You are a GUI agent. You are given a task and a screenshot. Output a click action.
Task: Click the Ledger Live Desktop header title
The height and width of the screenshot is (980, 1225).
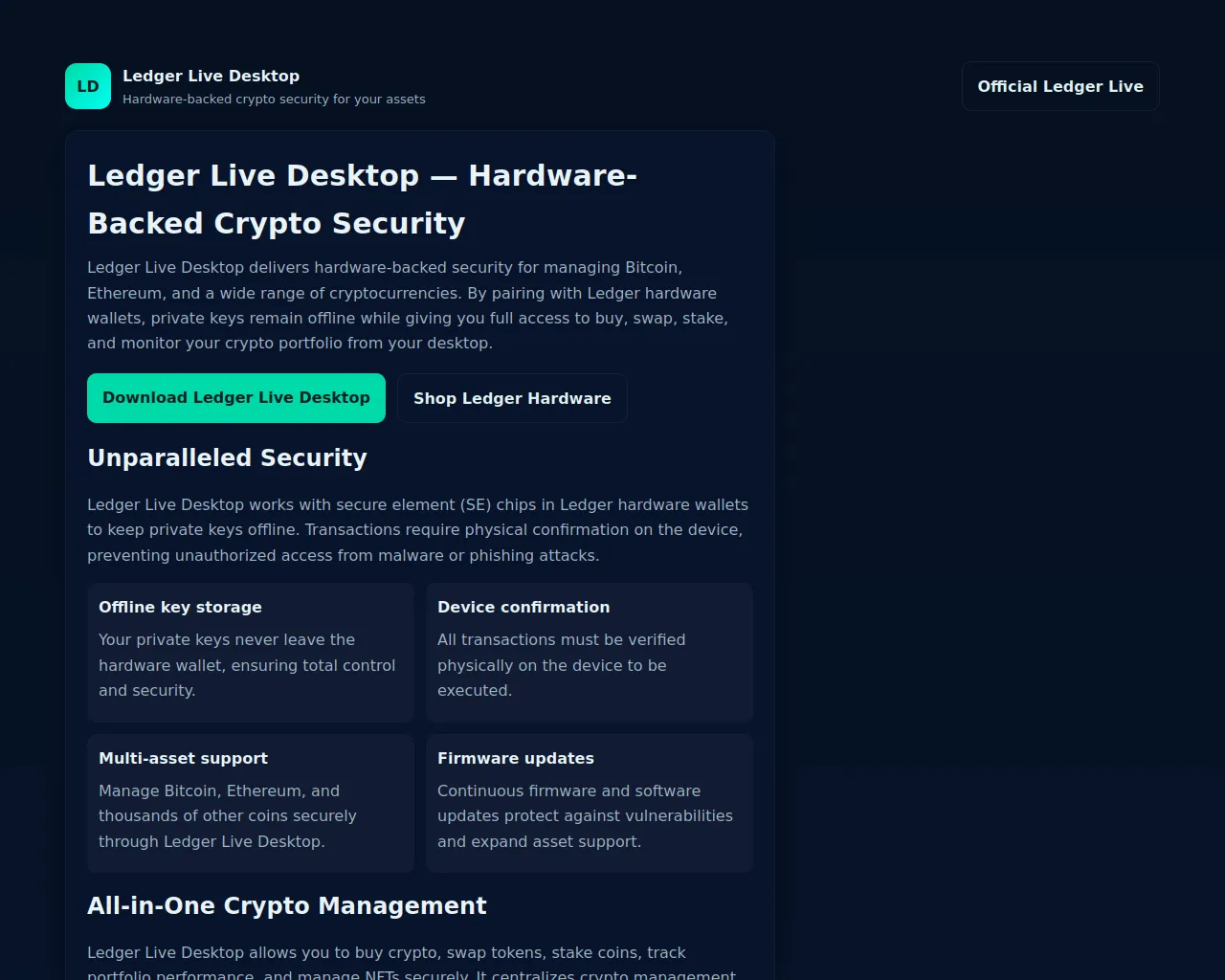pyautogui.click(x=211, y=76)
